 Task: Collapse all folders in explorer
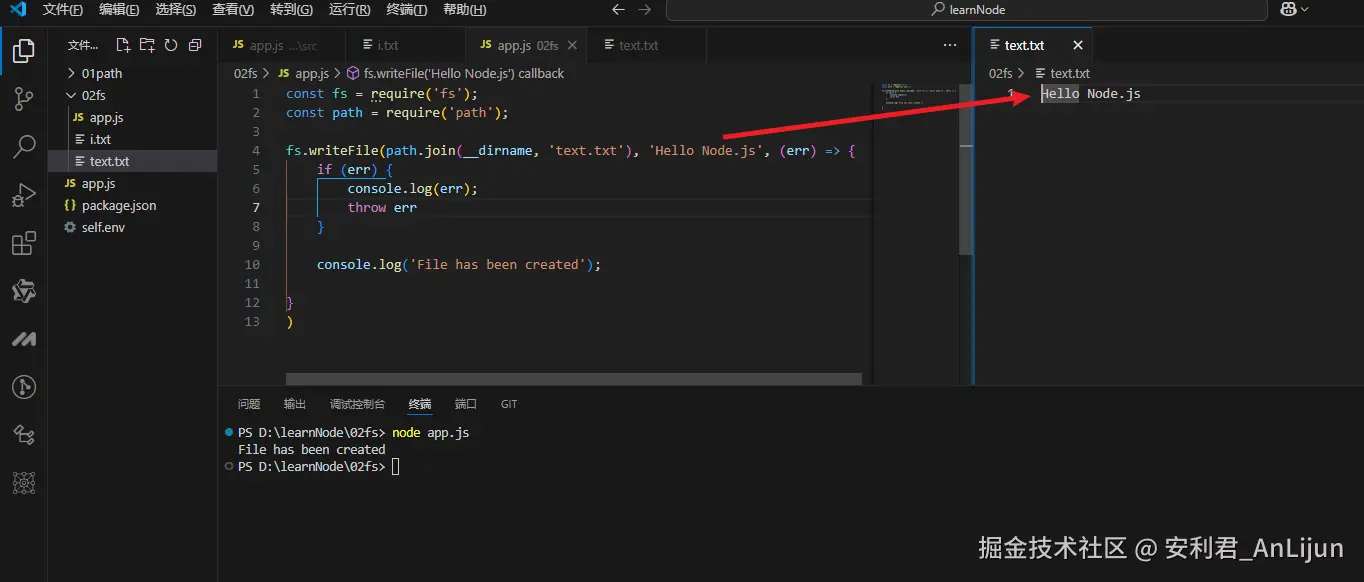[x=195, y=45]
